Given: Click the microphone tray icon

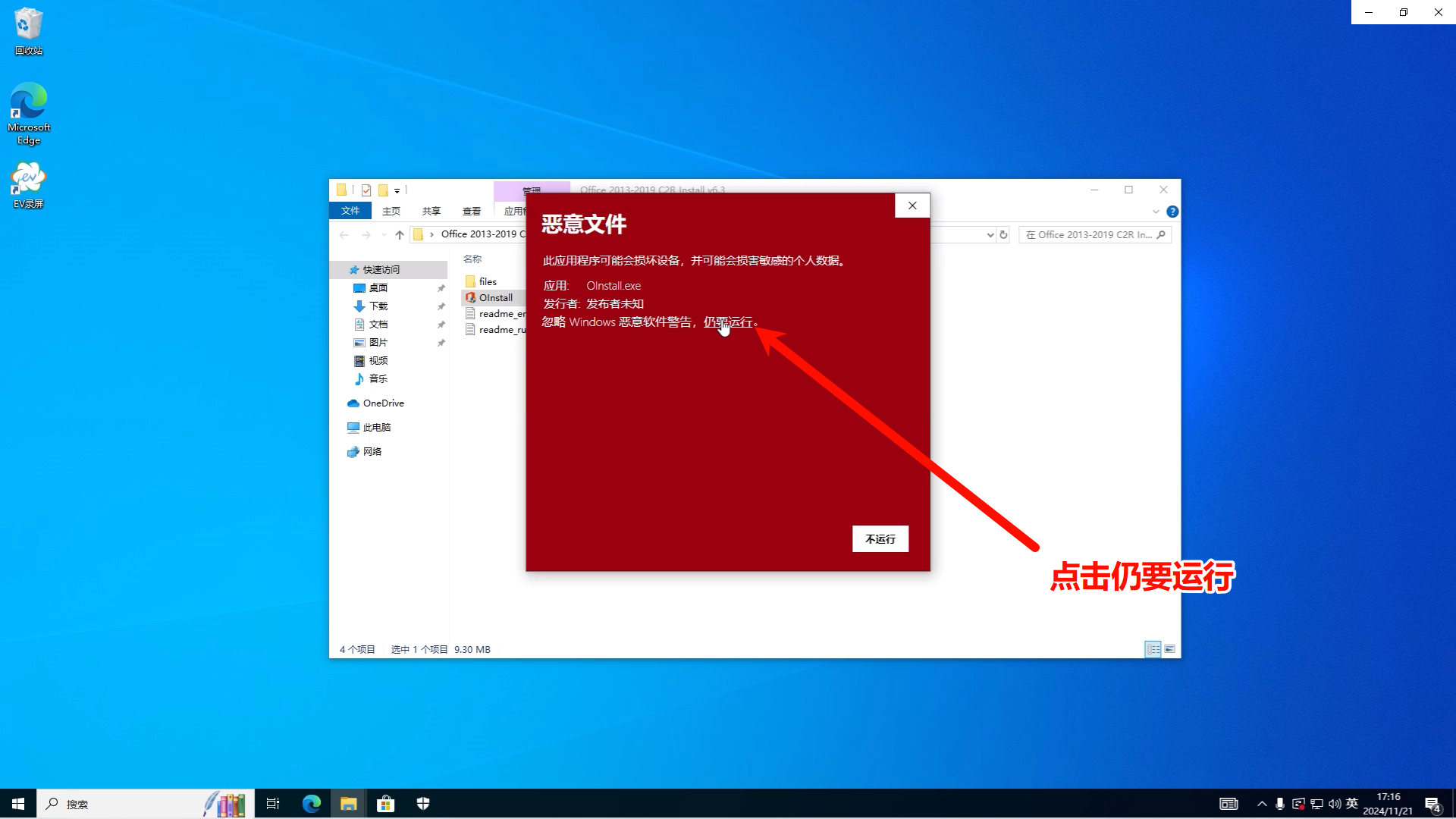Looking at the screenshot, I should [1279, 804].
